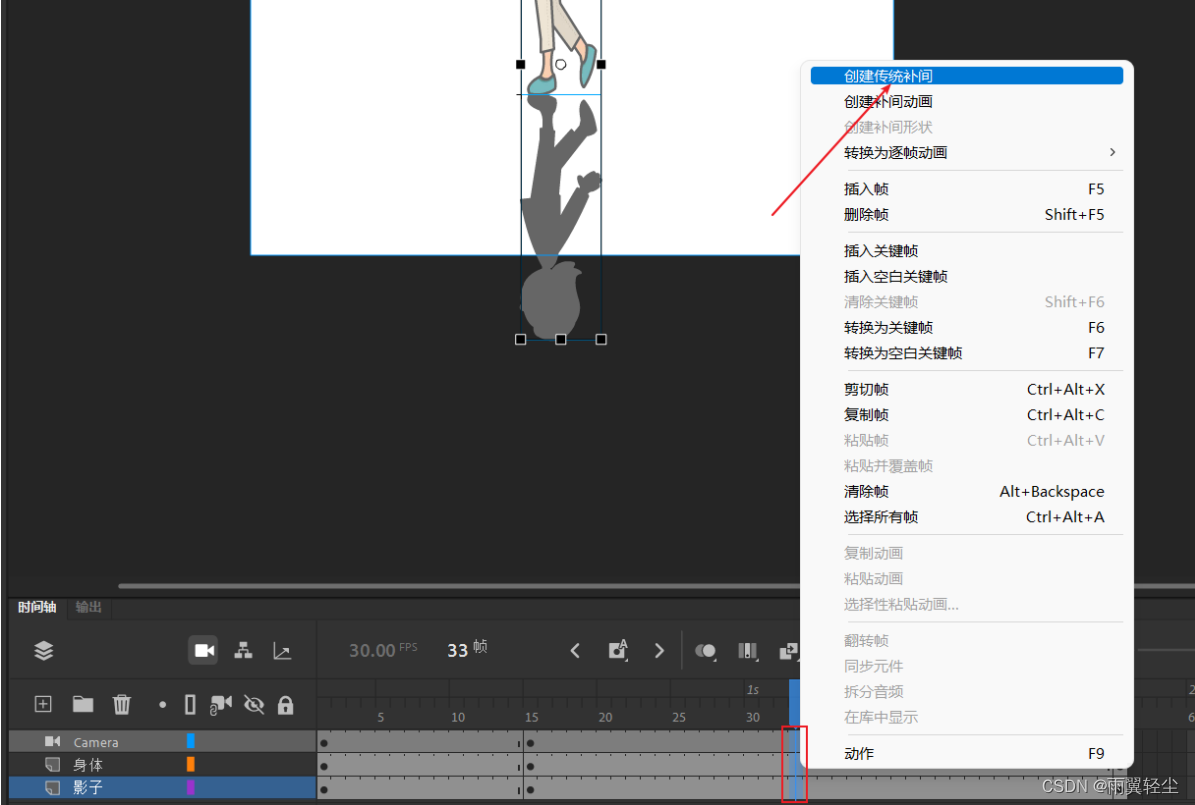The height and width of the screenshot is (805, 1195).
Task: Toggle the camera tool in the timeline toolbar
Action: [203, 650]
